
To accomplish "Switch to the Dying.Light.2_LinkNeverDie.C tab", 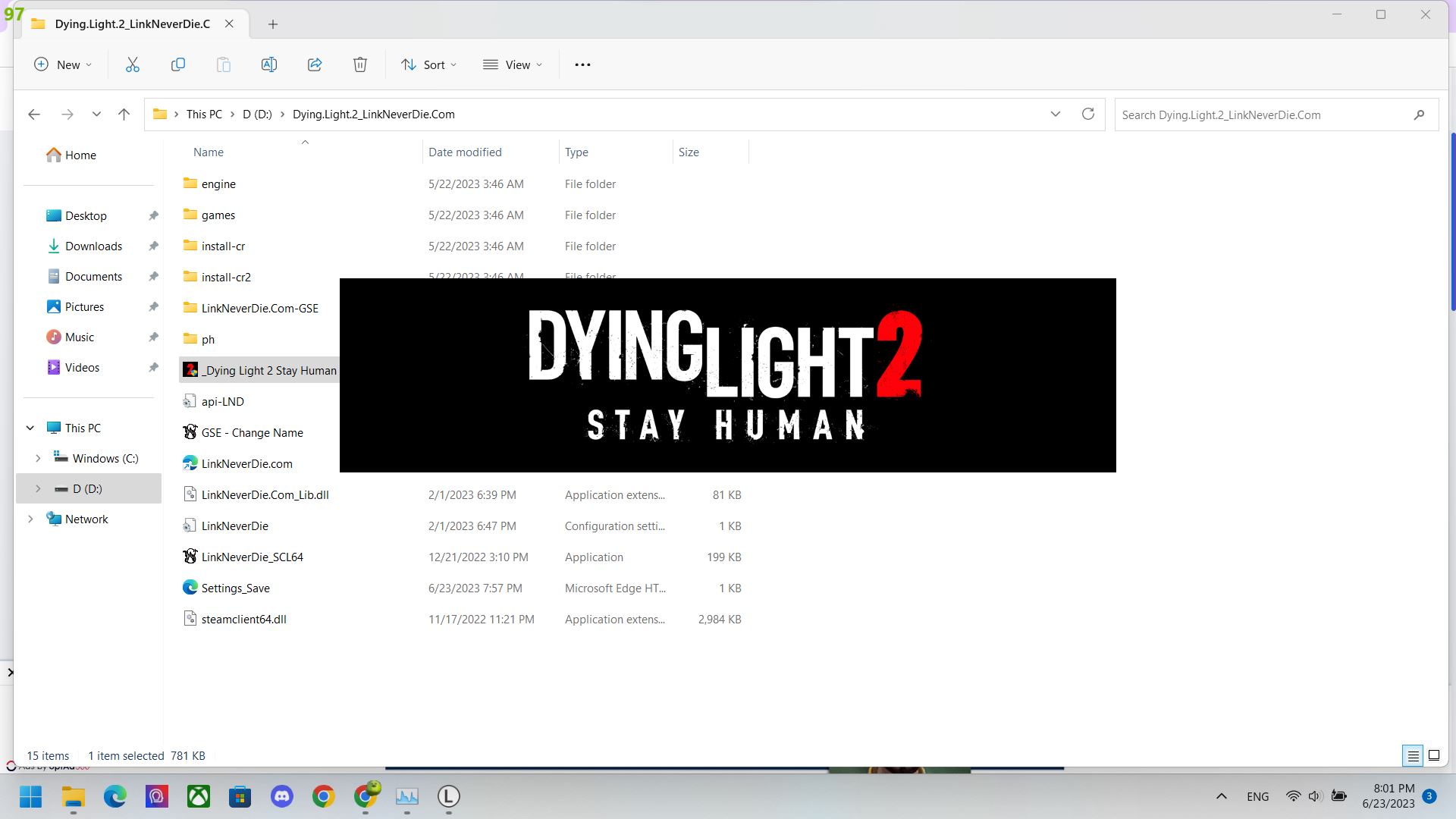I will (x=132, y=24).
